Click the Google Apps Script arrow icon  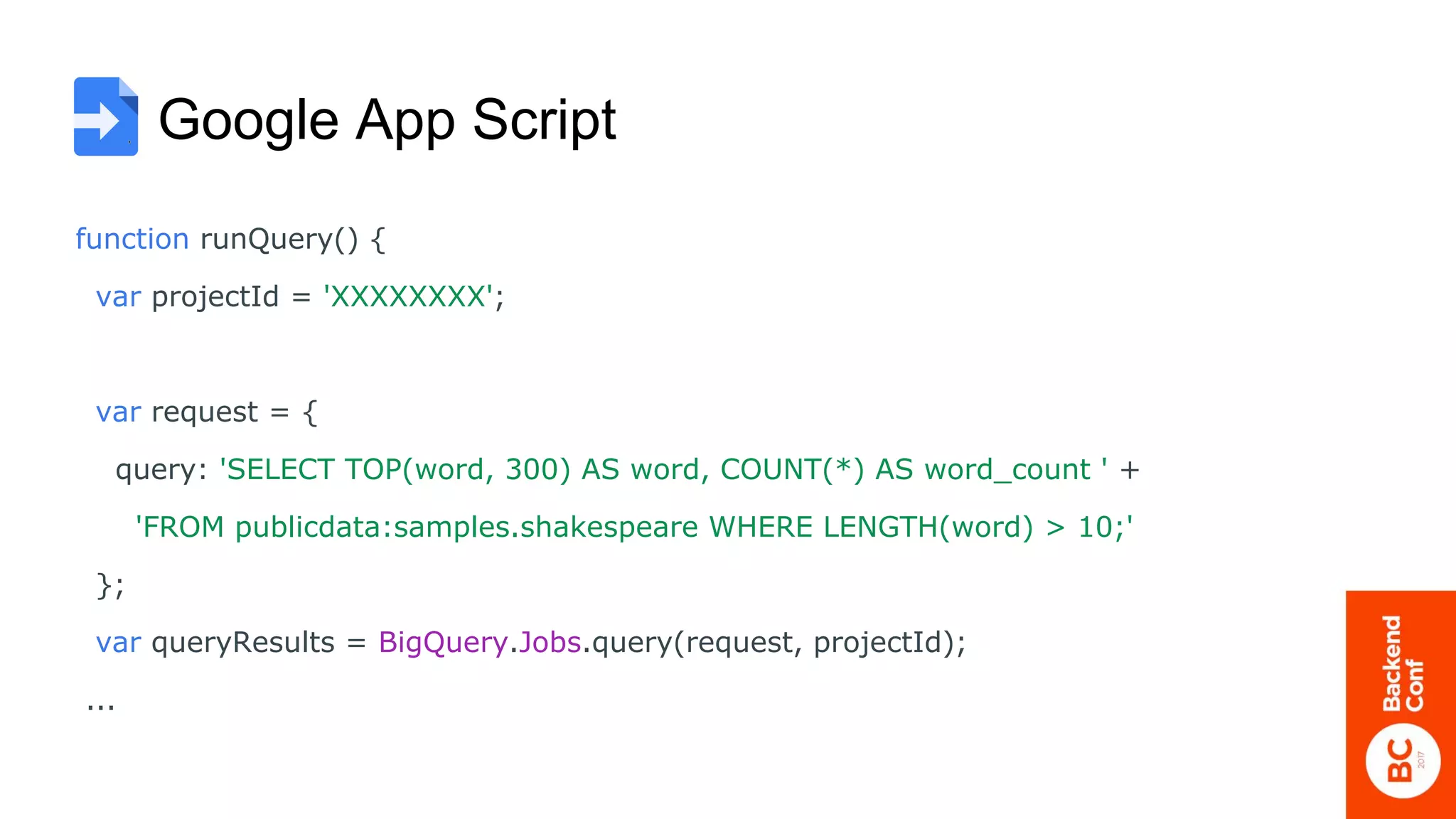tap(106, 117)
